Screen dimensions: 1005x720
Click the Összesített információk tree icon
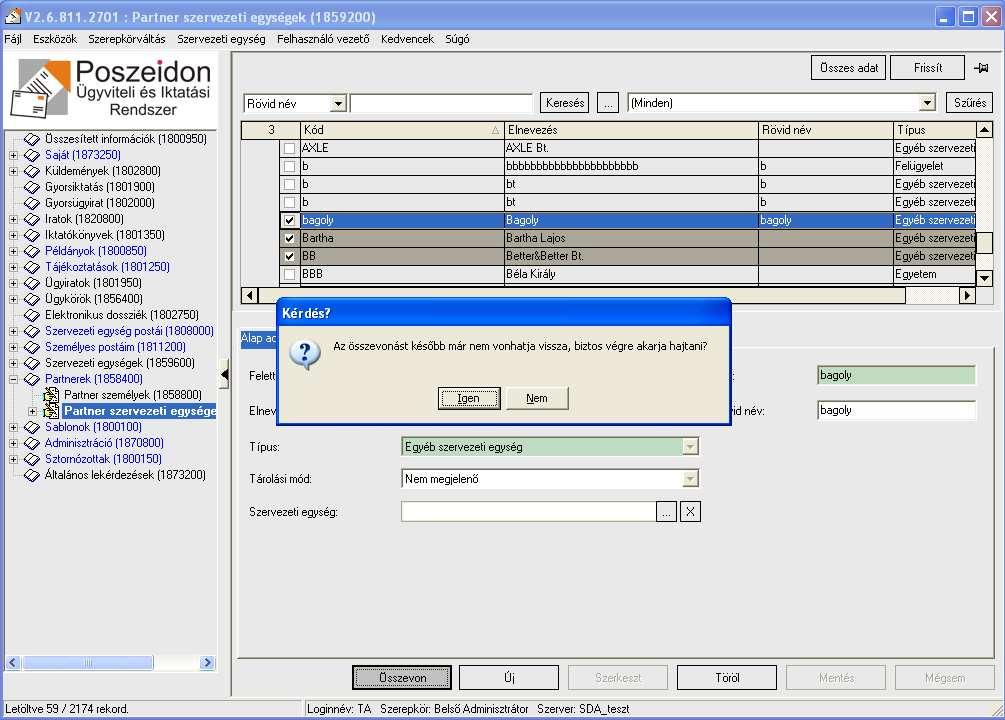(x=31, y=138)
